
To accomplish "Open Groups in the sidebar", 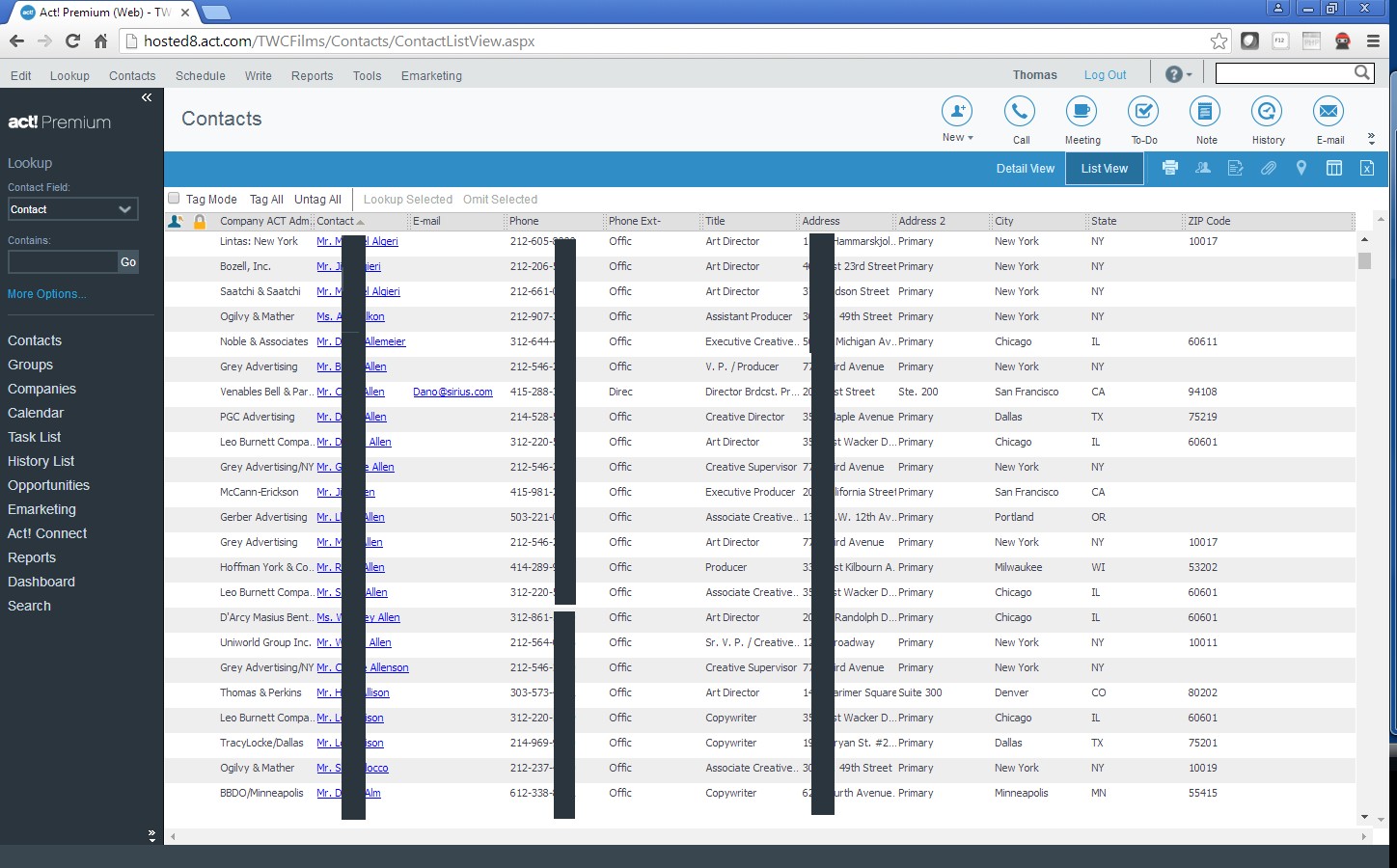I will click(31, 365).
